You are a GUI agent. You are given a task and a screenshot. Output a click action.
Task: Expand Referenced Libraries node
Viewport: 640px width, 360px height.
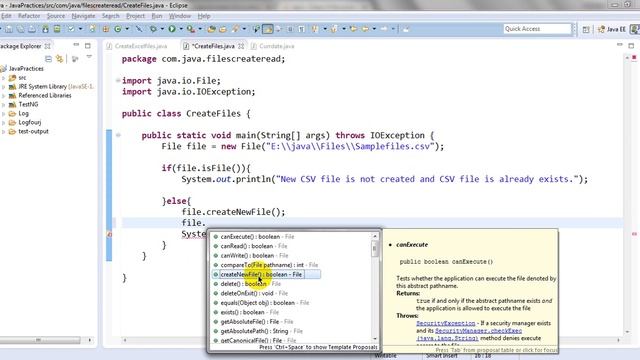pyautogui.click(x=4, y=96)
